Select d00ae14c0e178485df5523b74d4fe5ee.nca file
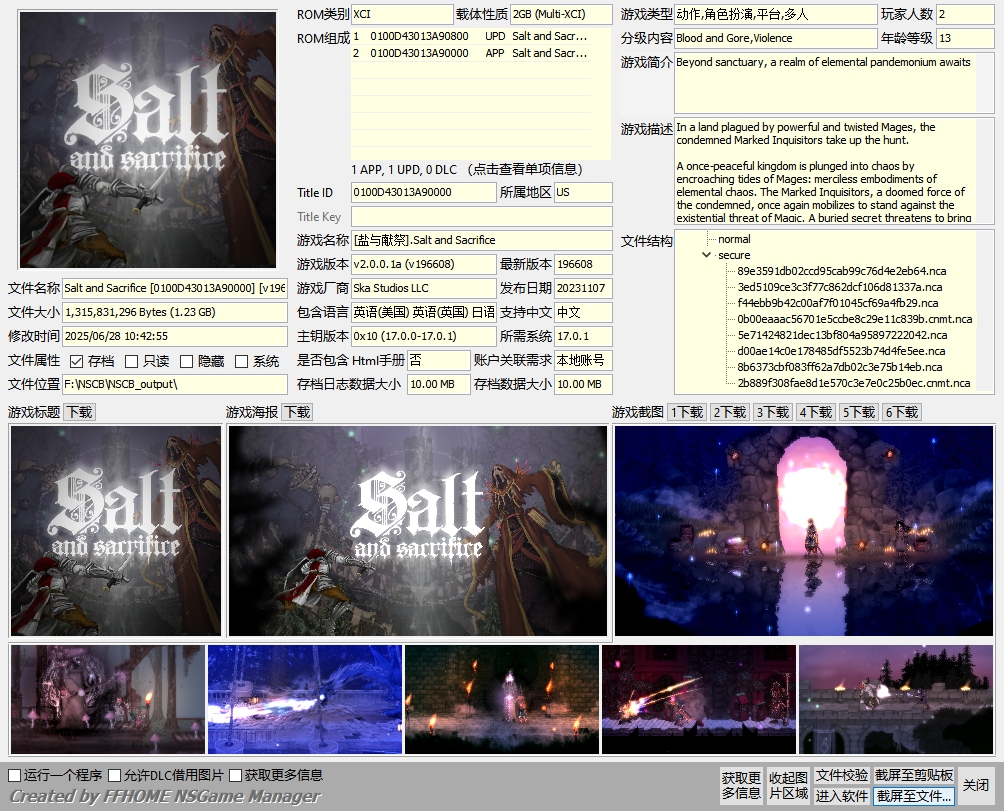Viewport: 1004px width, 811px height. pos(841,351)
